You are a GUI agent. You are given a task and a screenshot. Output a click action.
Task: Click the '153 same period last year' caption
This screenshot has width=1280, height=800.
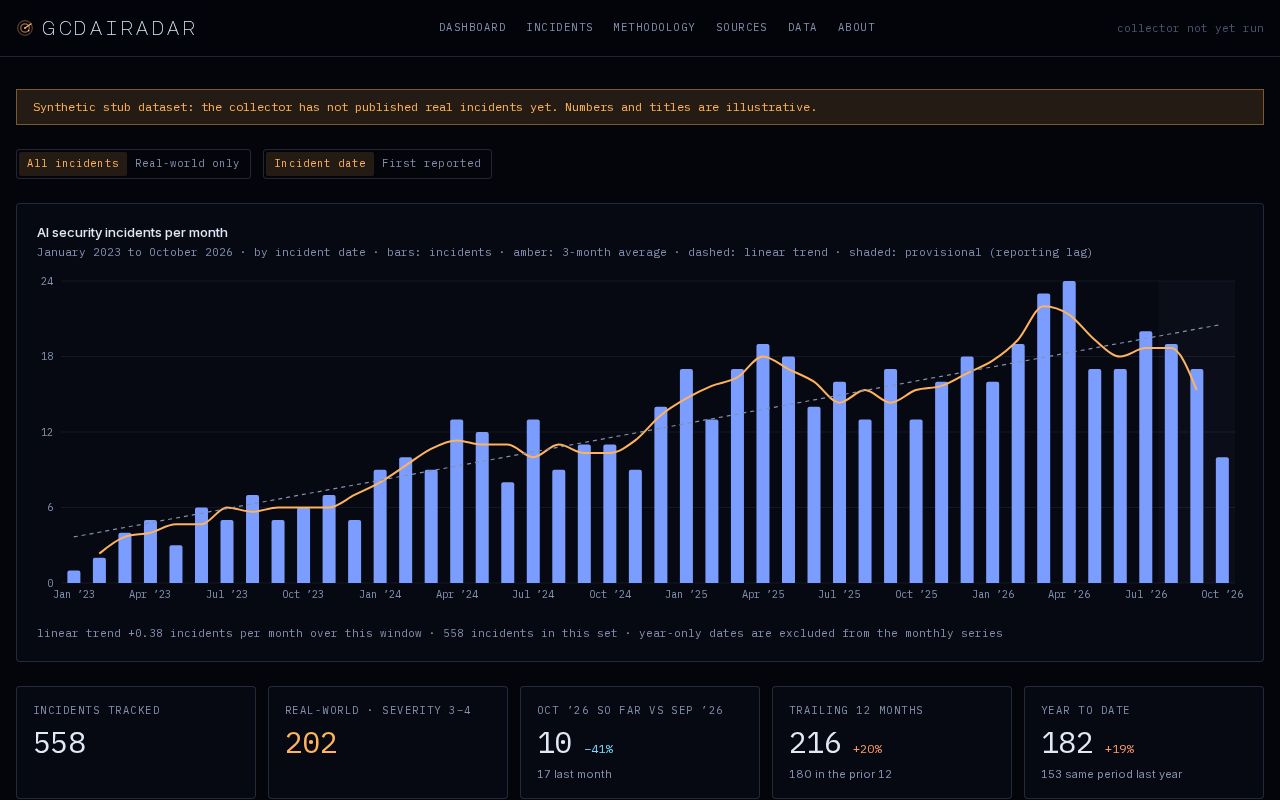pos(1112,774)
